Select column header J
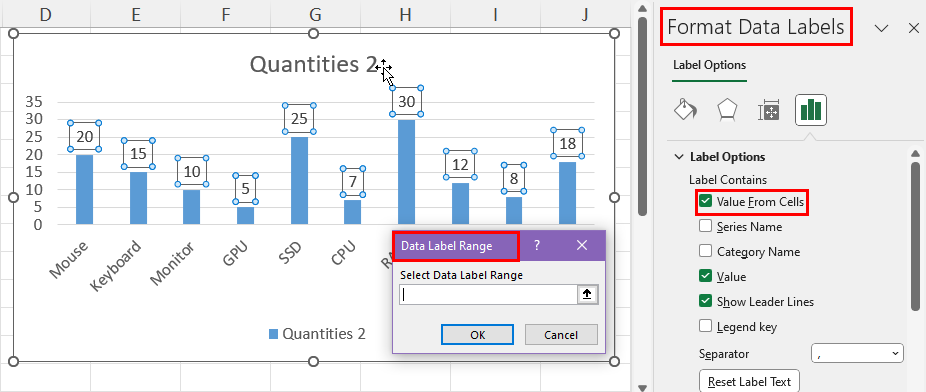This screenshot has height=392, width=926. click(585, 14)
